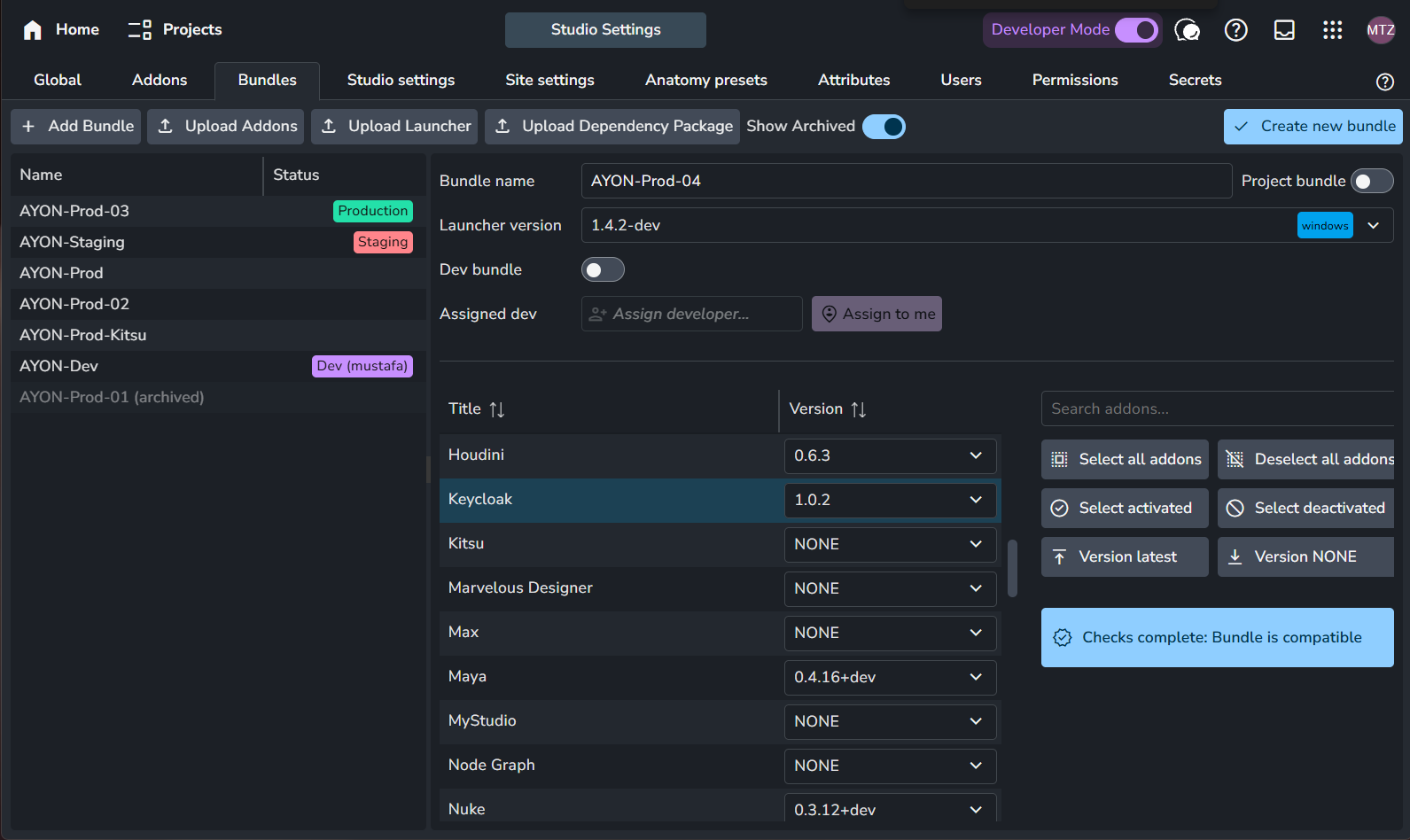This screenshot has height=840, width=1410.
Task: Open the chat feedback bubble icon
Action: pos(1187,30)
